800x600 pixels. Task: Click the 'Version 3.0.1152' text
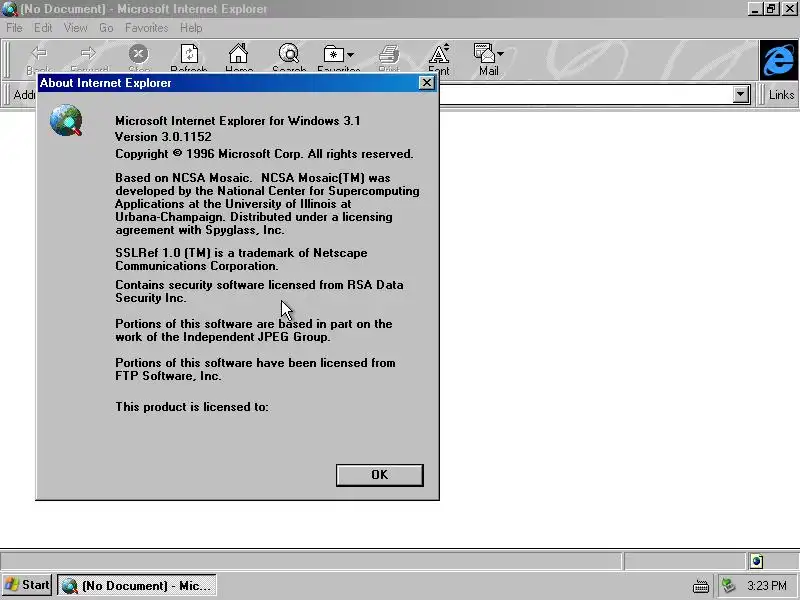point(163,137)
